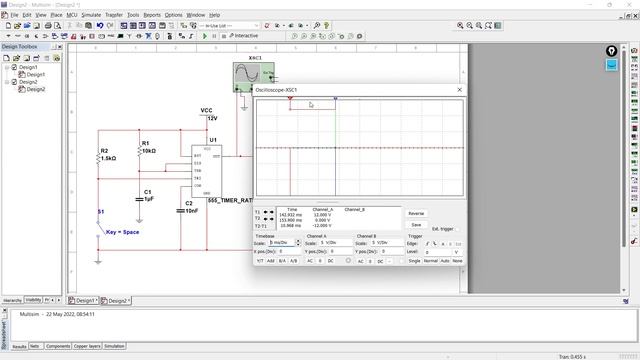Click the Save icon in Design Toolbox
640x360 pixels.
click(x=27, y=58)
